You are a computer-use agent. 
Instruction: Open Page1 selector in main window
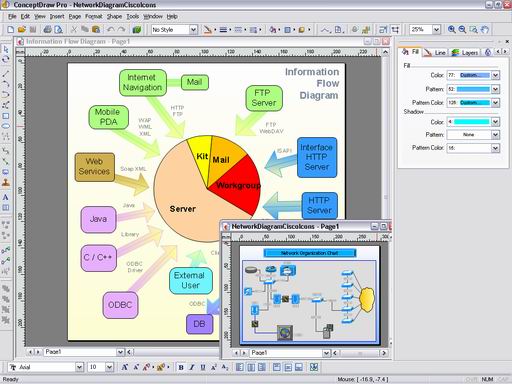tap(120, 352)
